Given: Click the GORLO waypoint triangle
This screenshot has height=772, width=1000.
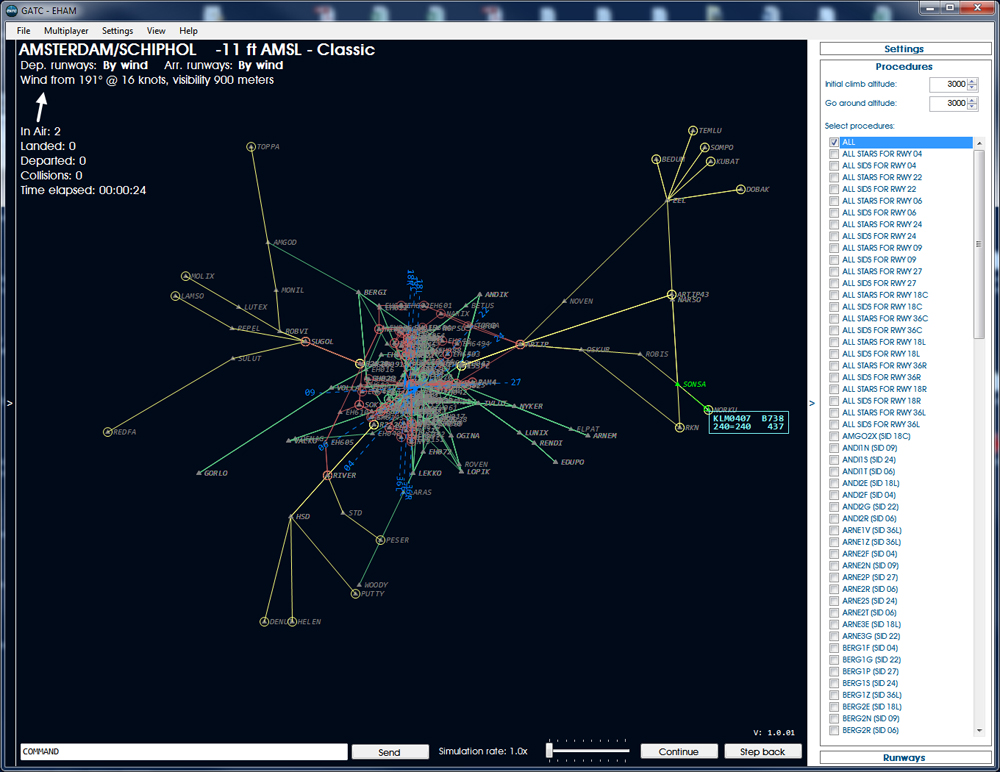Looking at the screenshot, I should [x=199, y=473].
